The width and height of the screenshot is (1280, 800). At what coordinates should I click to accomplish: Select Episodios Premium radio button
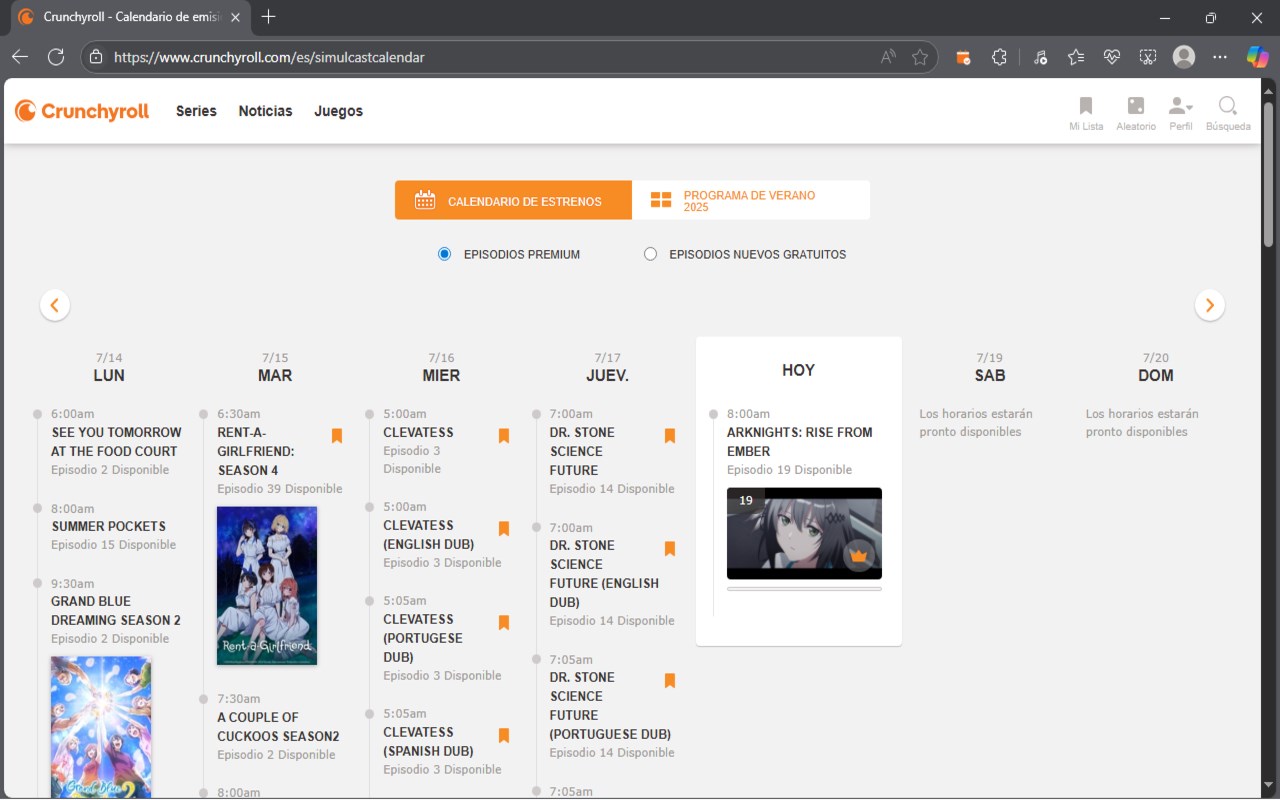[x=445, y=254]
